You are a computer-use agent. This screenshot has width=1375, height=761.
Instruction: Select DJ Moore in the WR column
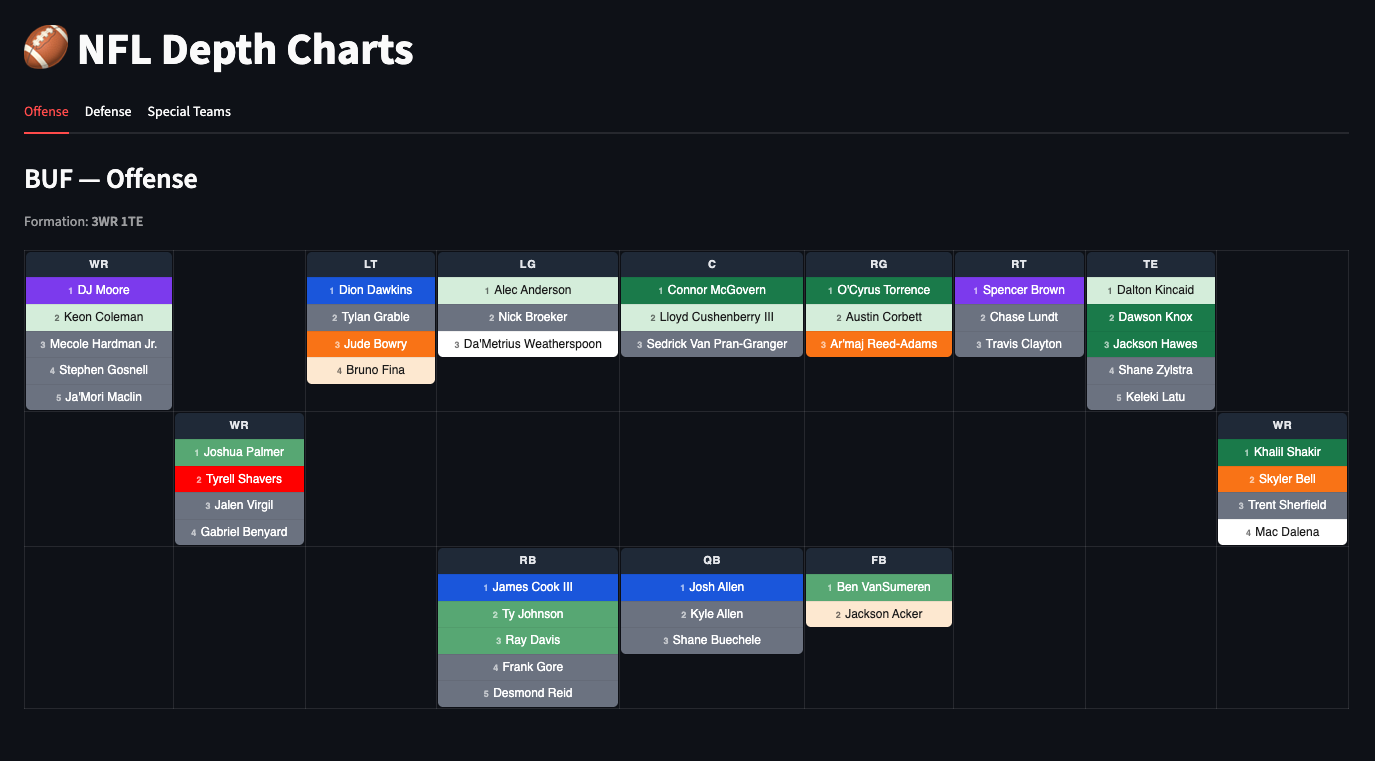[x=99, y=291]
